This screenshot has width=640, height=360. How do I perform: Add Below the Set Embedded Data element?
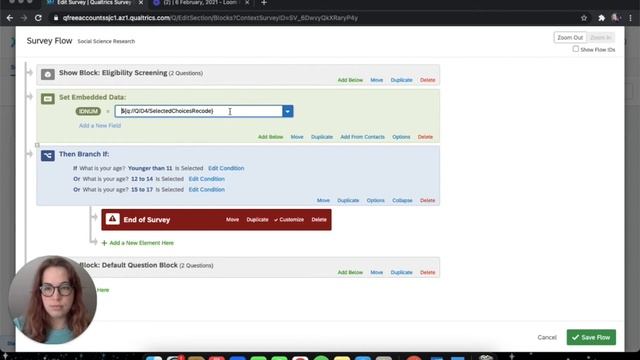point(271,137)
